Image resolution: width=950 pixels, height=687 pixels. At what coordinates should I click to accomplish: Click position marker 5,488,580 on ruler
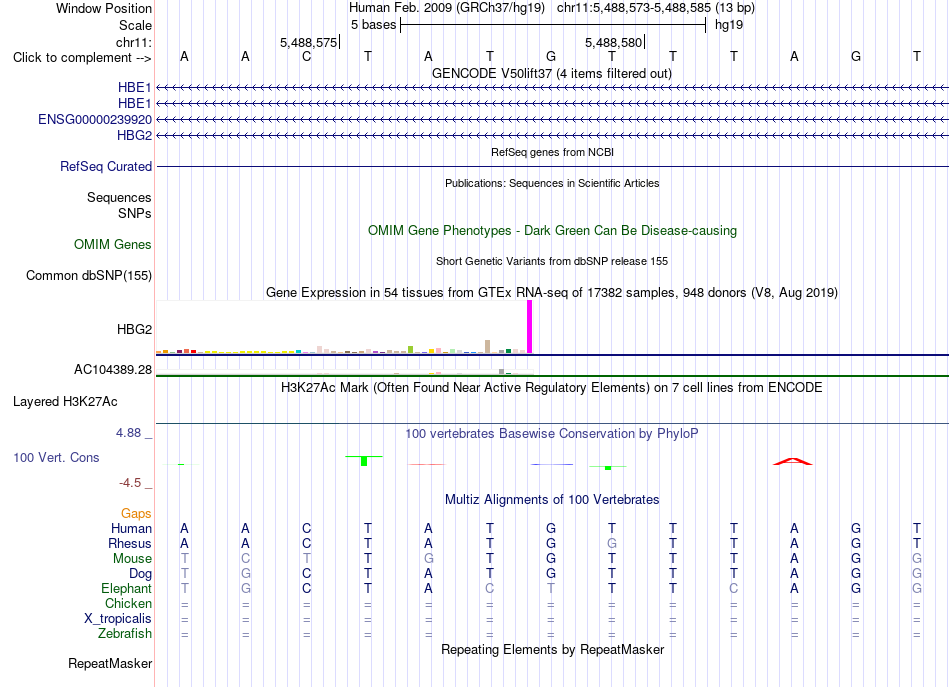[x=613, y=42]
